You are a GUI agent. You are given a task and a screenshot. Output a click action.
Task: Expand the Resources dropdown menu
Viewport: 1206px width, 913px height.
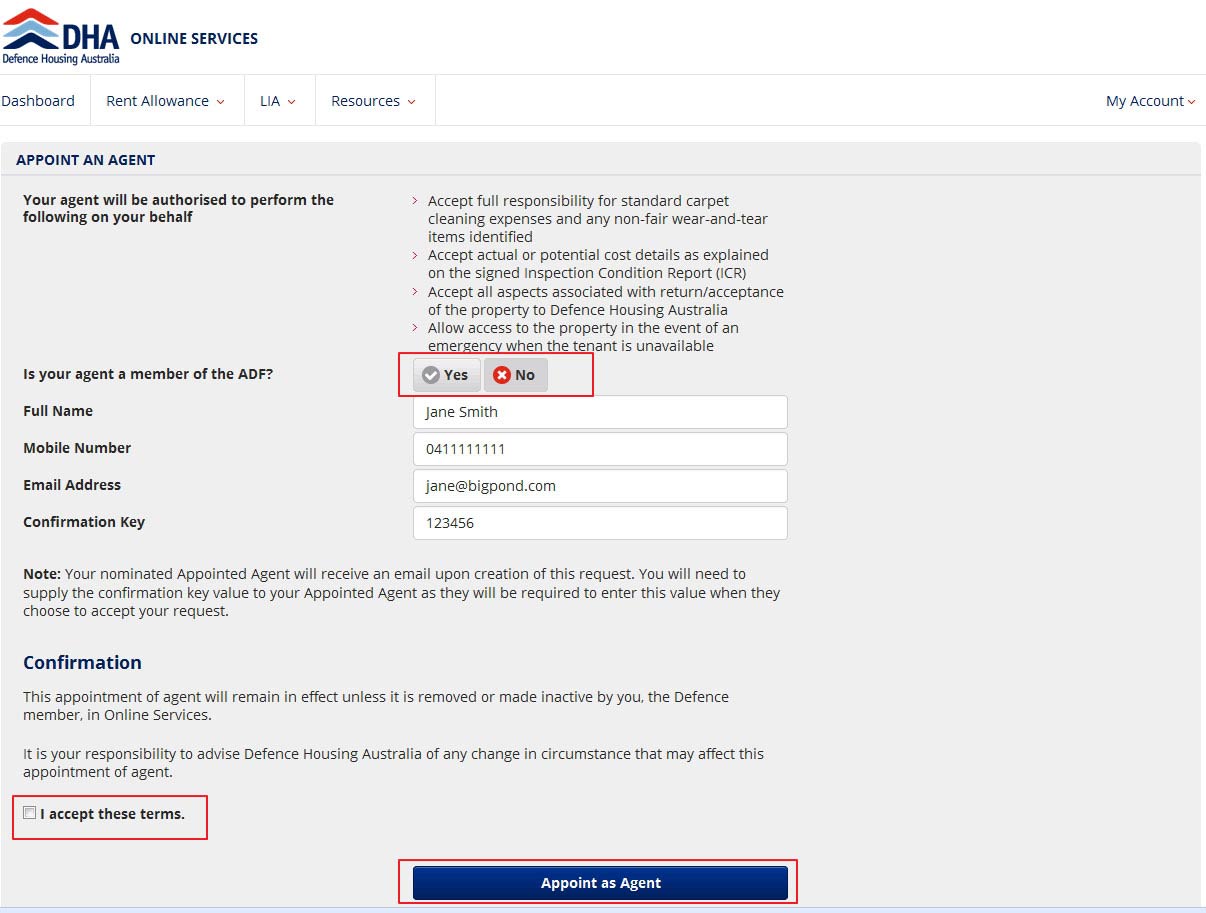click(x=375, y=101)
